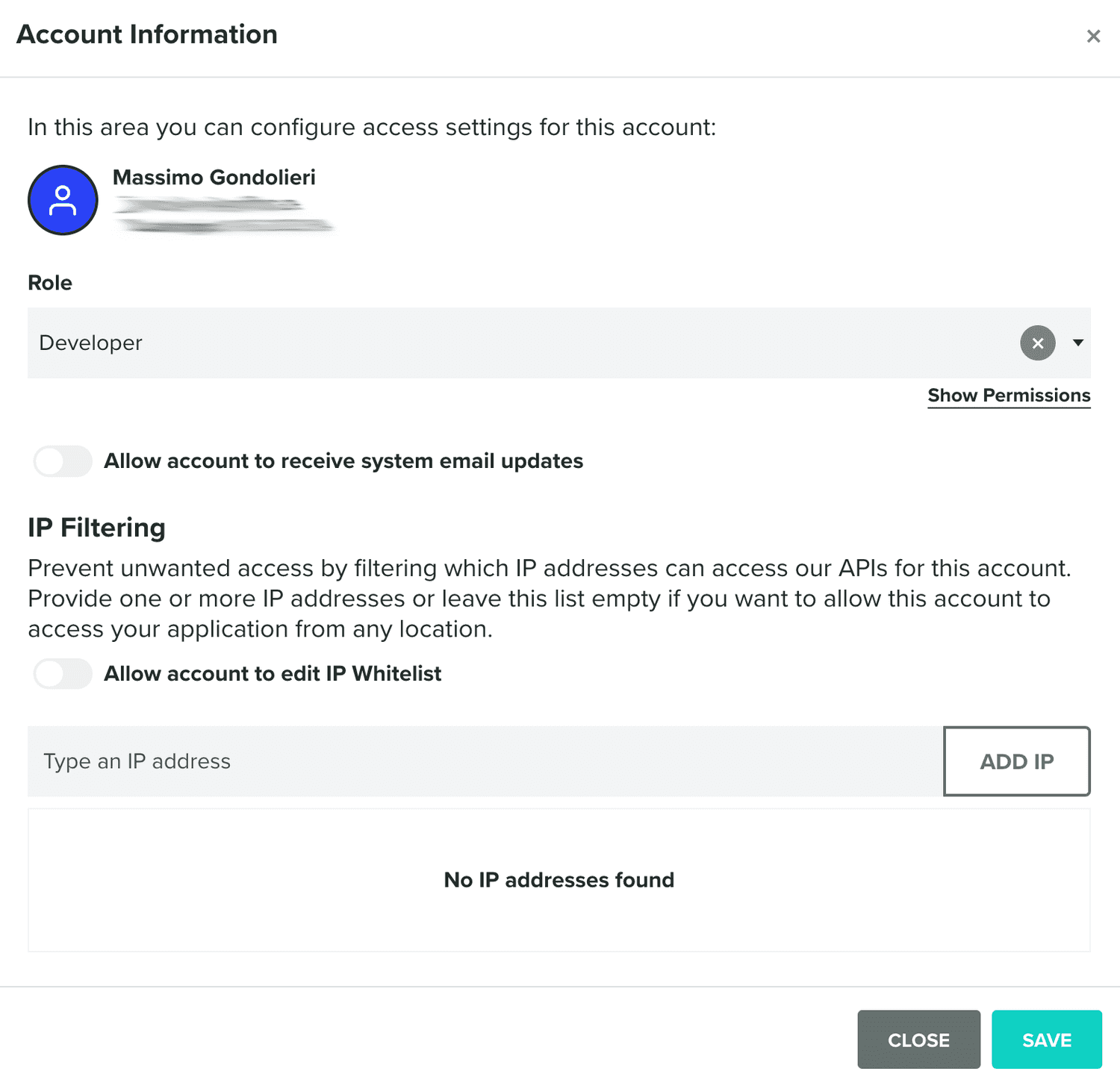Click the 'No IP addresses found' message

pos(559,880)
